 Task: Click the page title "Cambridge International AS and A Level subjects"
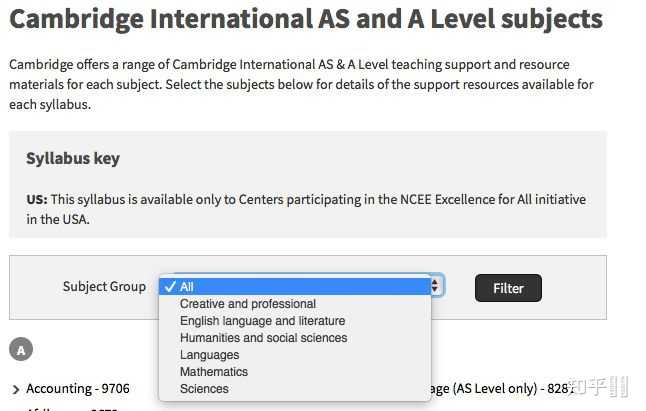coord(305,19)
